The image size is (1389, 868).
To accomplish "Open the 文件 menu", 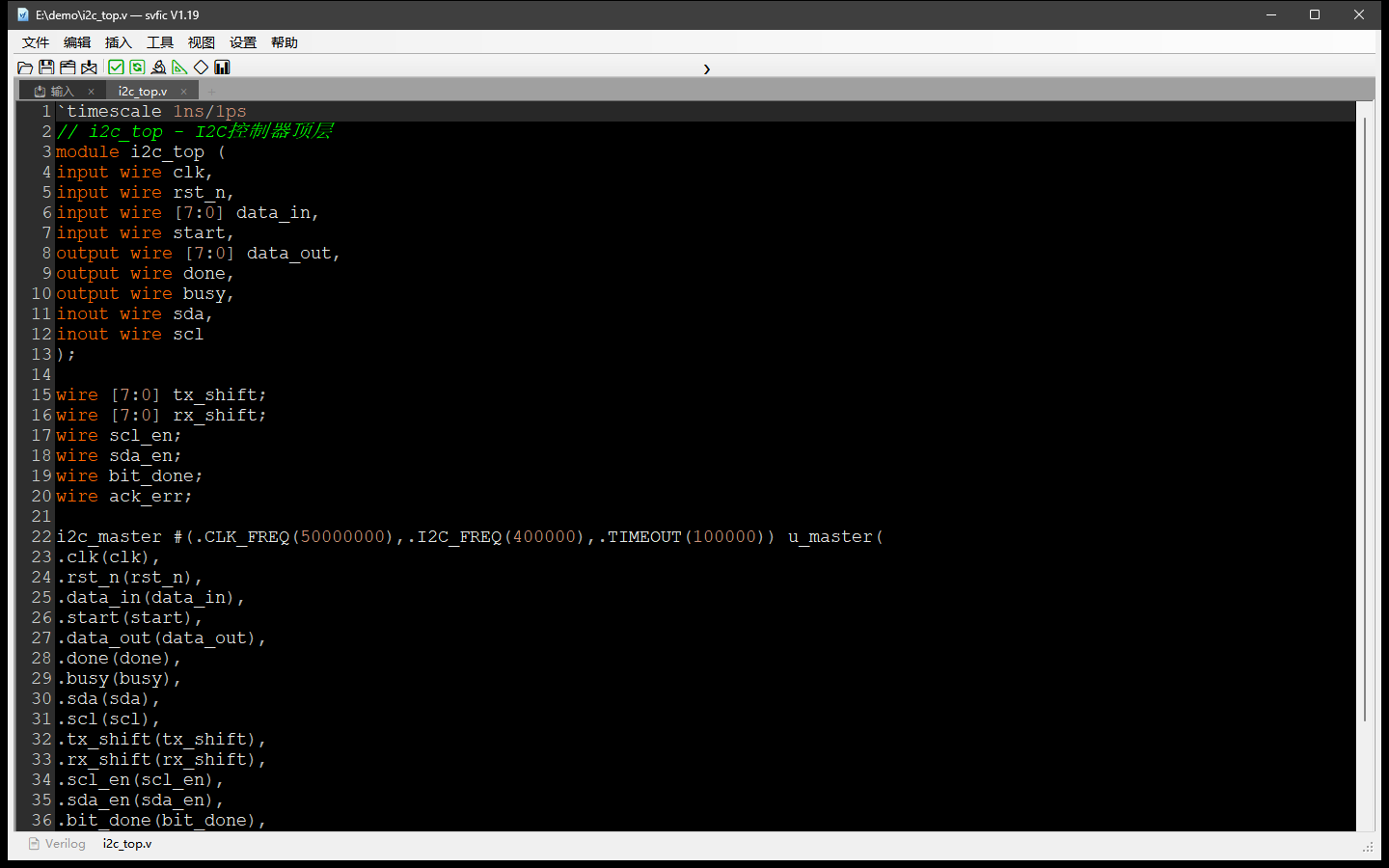I will (36, 42).
